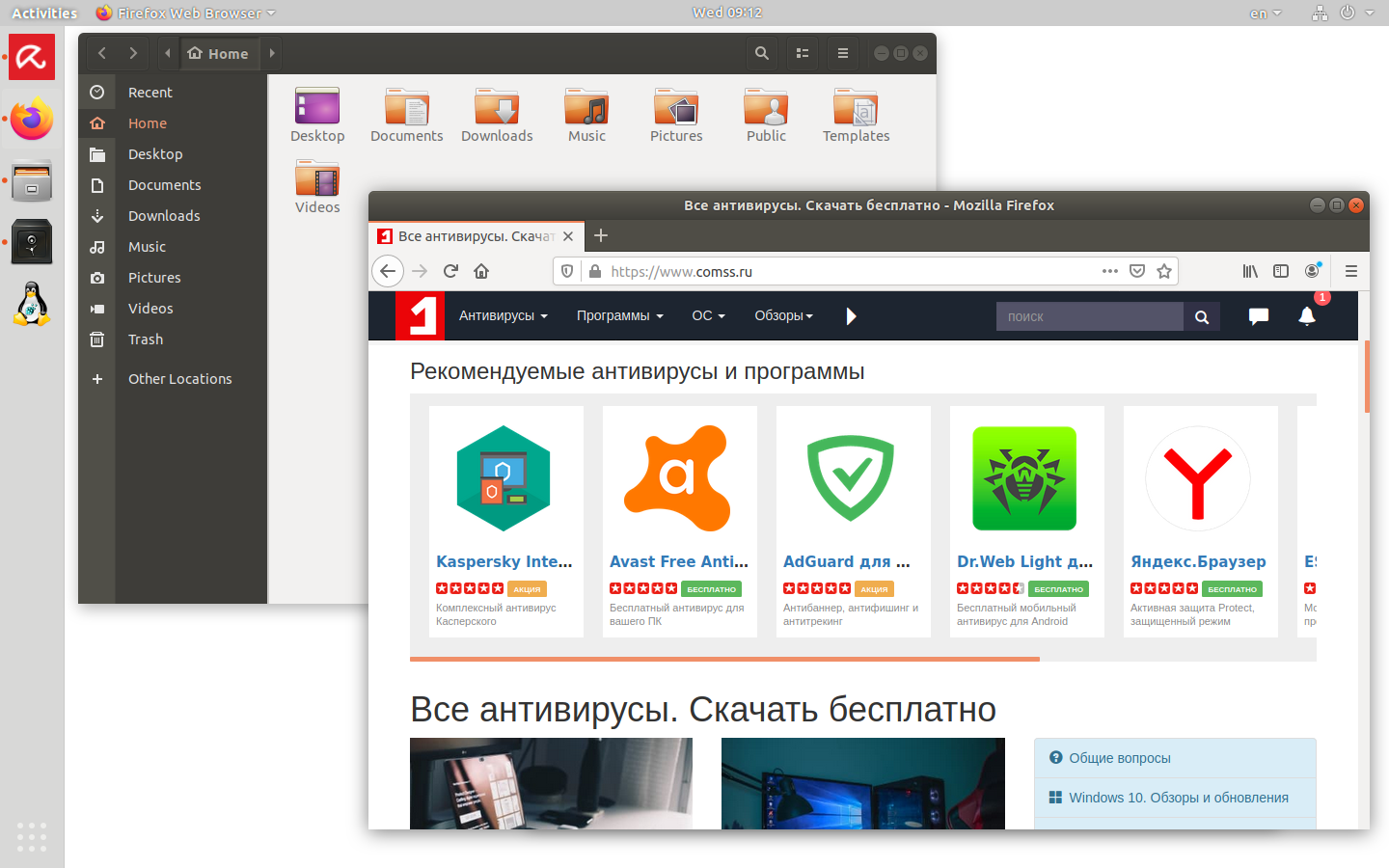
Task: Show applications grid in the dock
Action: [32, 836]
